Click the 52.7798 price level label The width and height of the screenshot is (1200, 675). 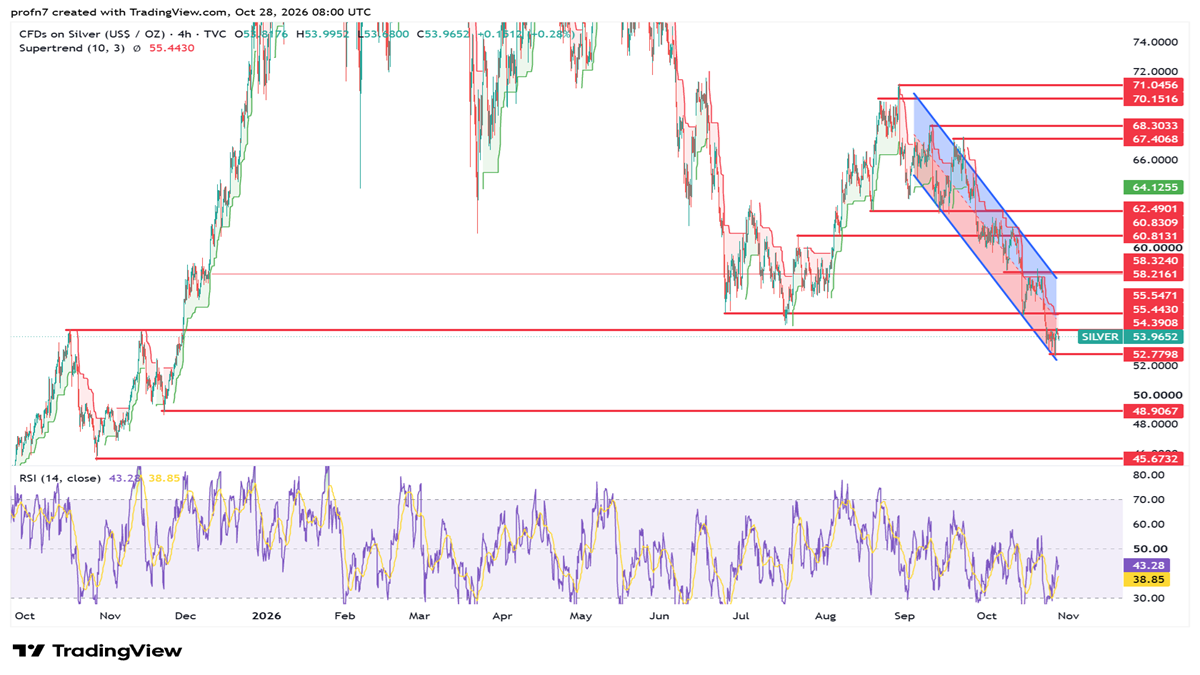pos(1156,355)
